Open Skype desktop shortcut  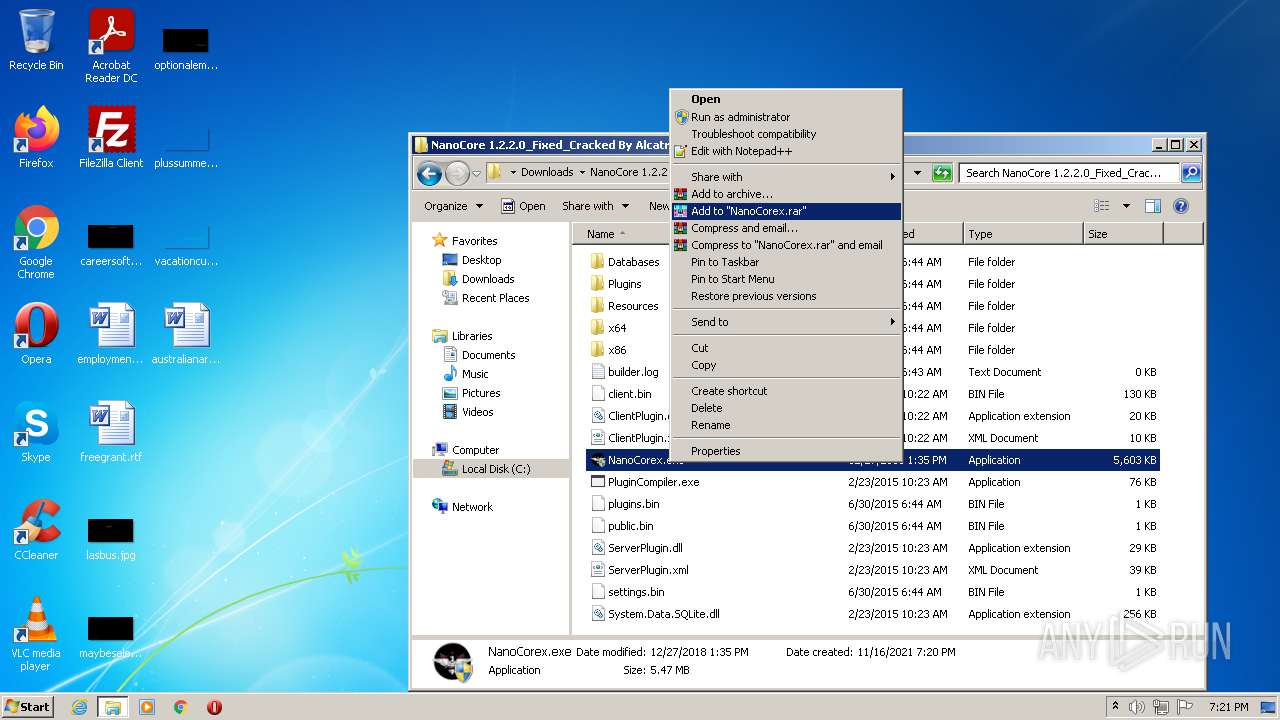point(36,431)
